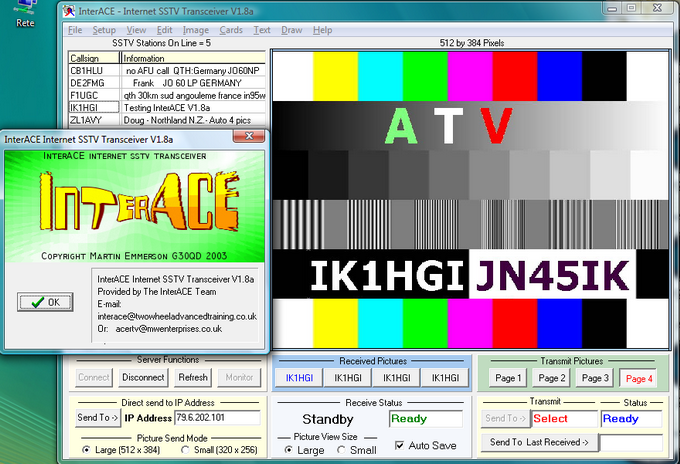Open the Edit menu

click(x=164, y=30)
